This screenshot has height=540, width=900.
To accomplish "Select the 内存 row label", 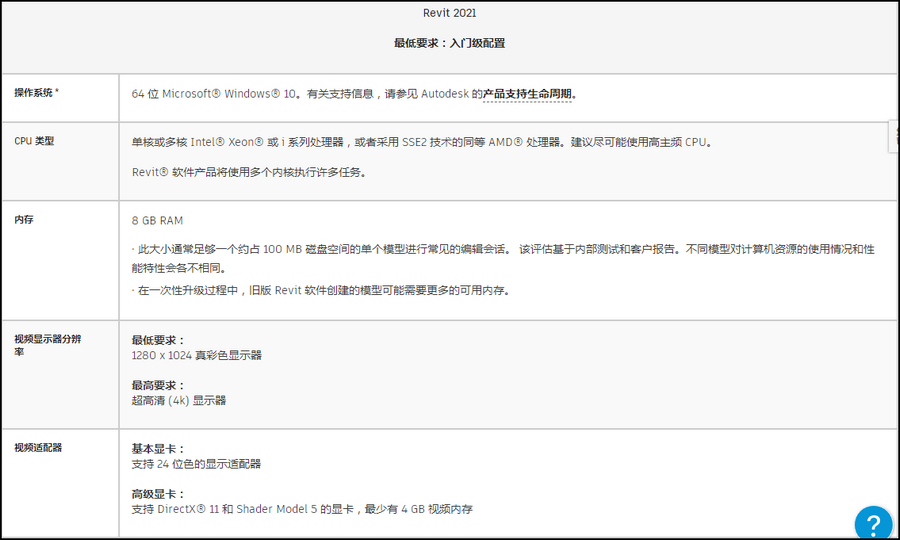I will [x=24, y=219].
